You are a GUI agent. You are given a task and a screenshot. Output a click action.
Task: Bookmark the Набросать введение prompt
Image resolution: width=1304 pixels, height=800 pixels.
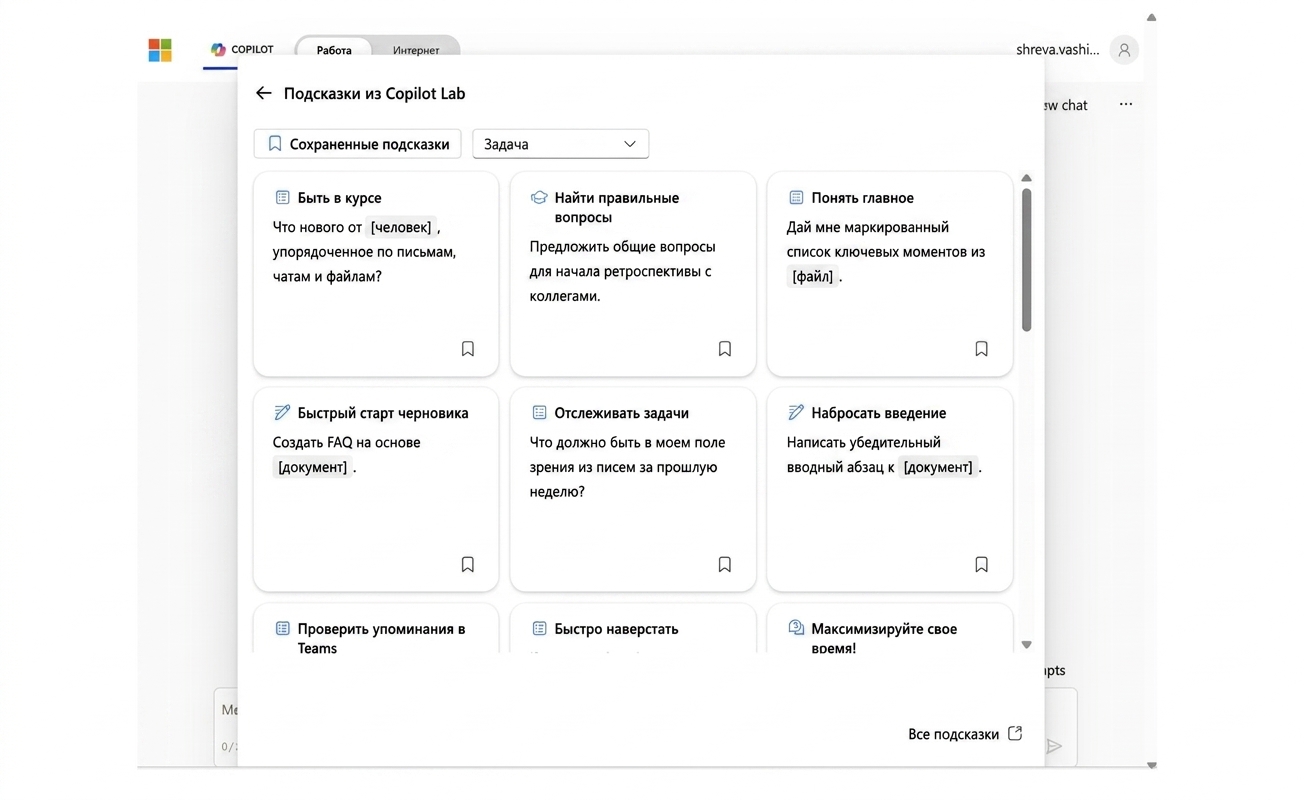pyautogui.click(x=981, y=565)
